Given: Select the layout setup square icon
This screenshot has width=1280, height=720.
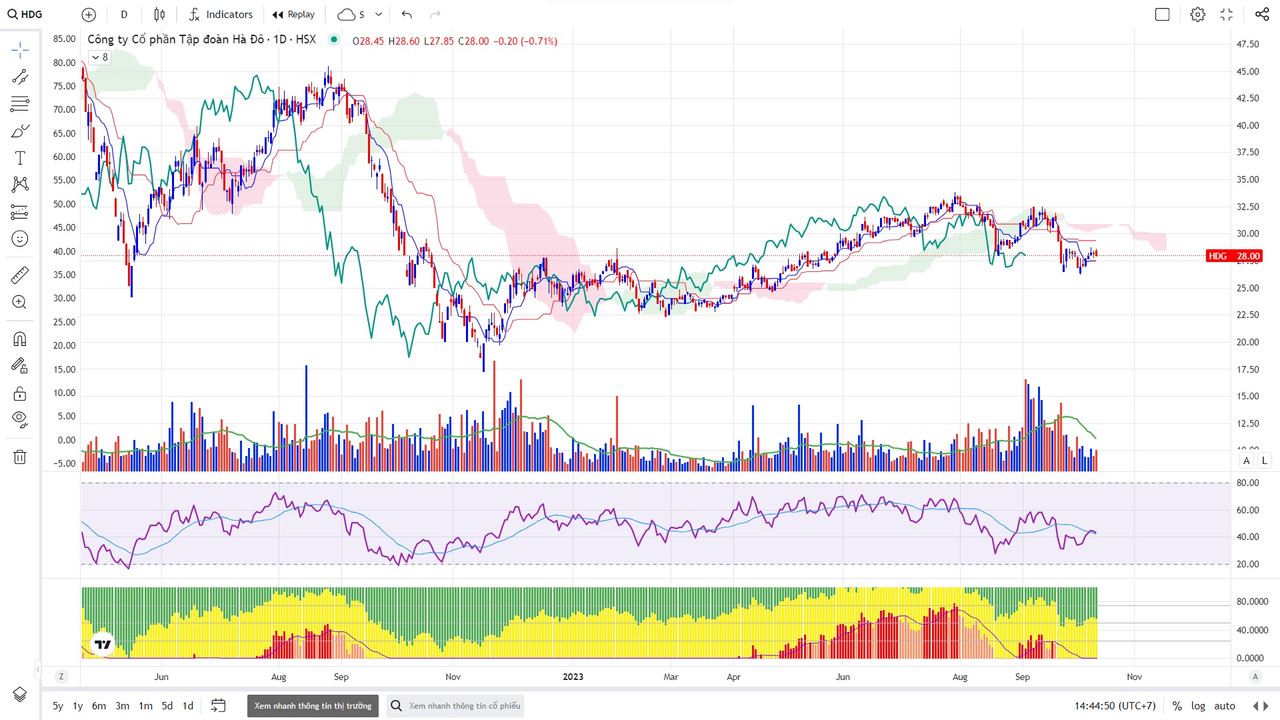Looking at the screenshot, I should (x=1162, y=15).
